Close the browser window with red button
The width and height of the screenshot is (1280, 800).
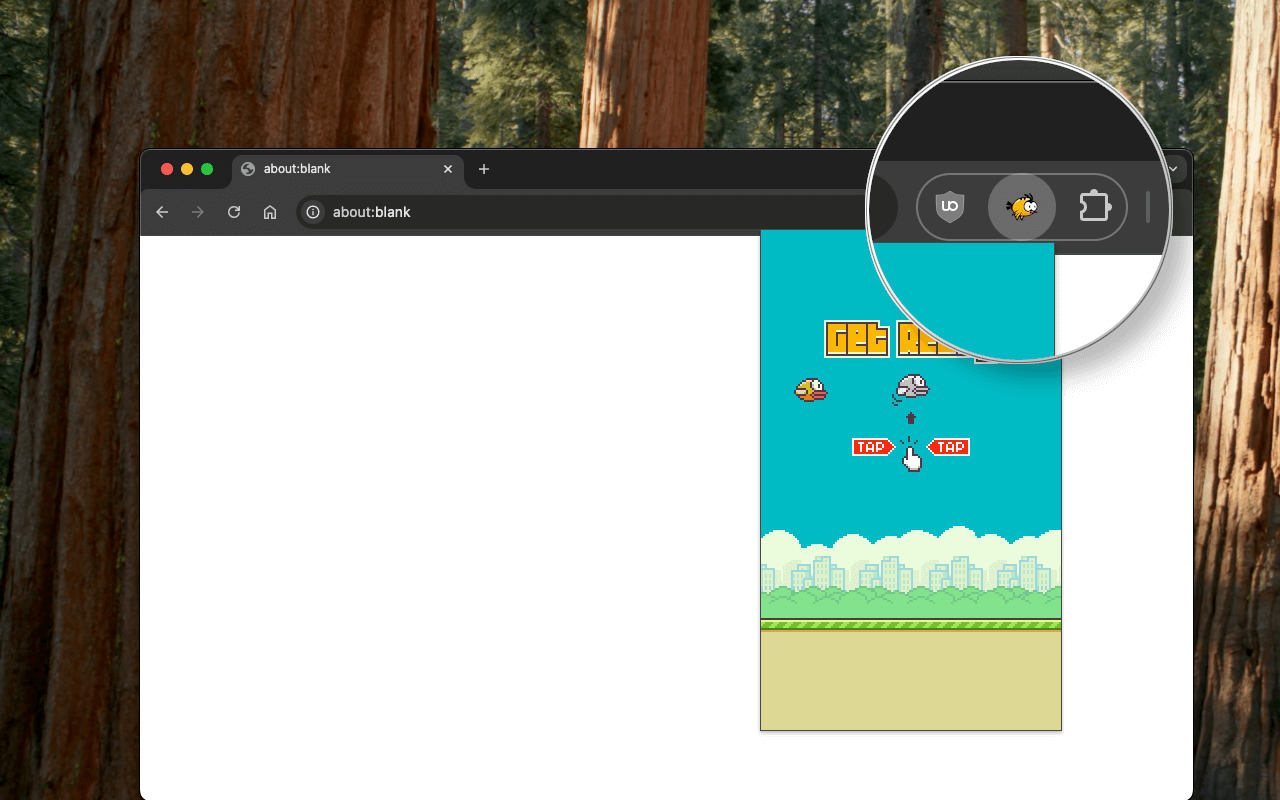tap(167, 169)
